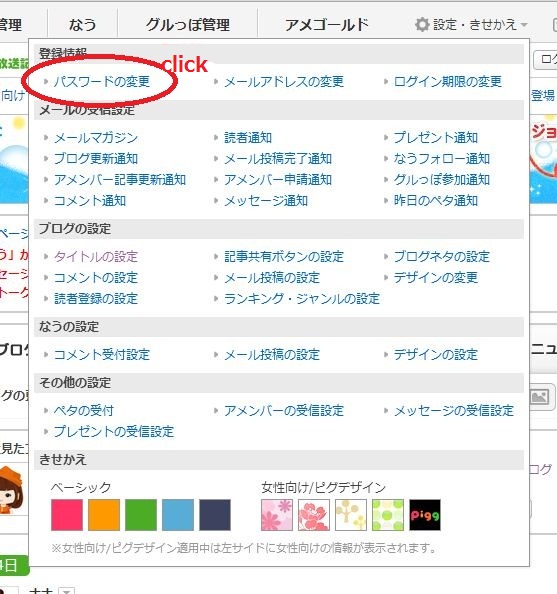Click the パスワードの変更 link
This screenshot has width=557, height=594.
pyautogui.click(x=102, y=81)
